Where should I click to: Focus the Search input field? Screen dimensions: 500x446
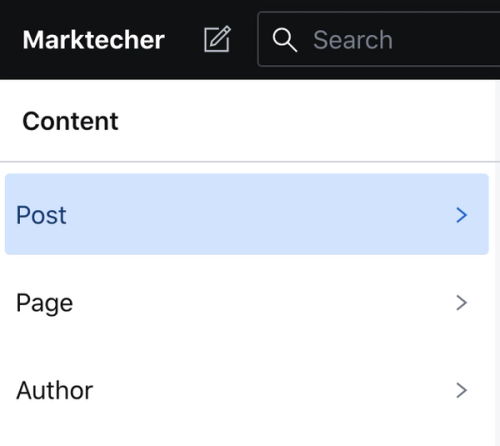pos(379,39)
